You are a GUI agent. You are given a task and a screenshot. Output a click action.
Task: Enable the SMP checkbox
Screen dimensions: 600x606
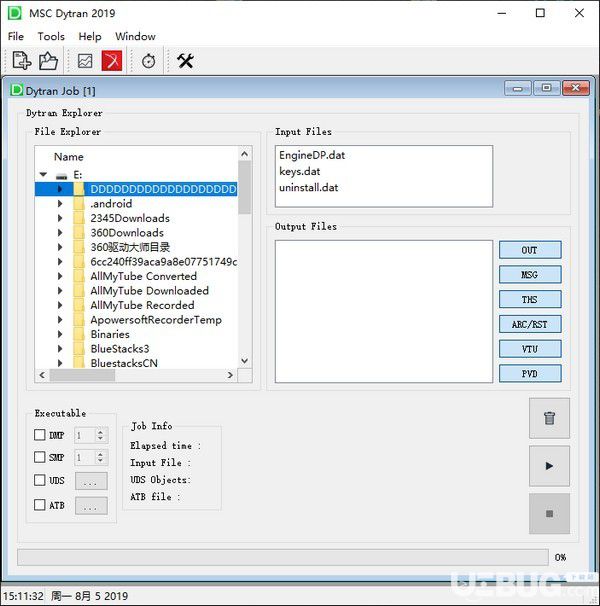39,457
